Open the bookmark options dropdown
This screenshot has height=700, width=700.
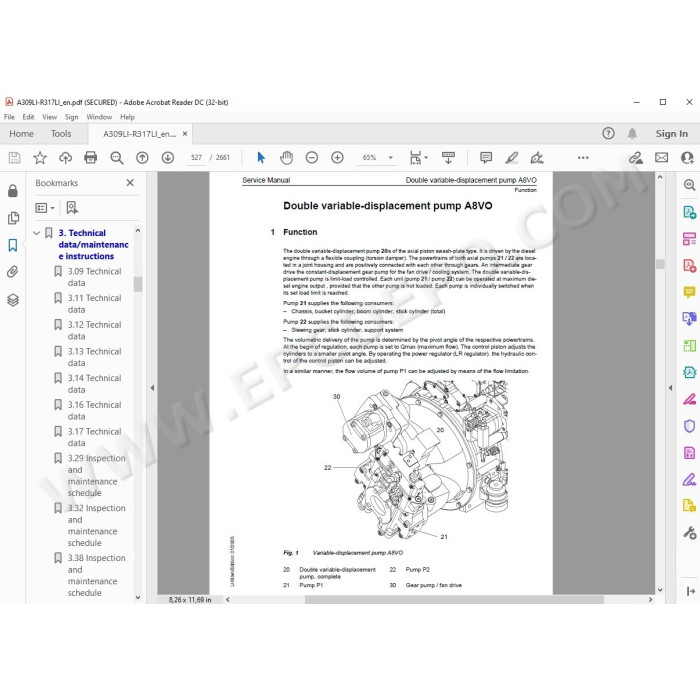(x=45, y=208)
